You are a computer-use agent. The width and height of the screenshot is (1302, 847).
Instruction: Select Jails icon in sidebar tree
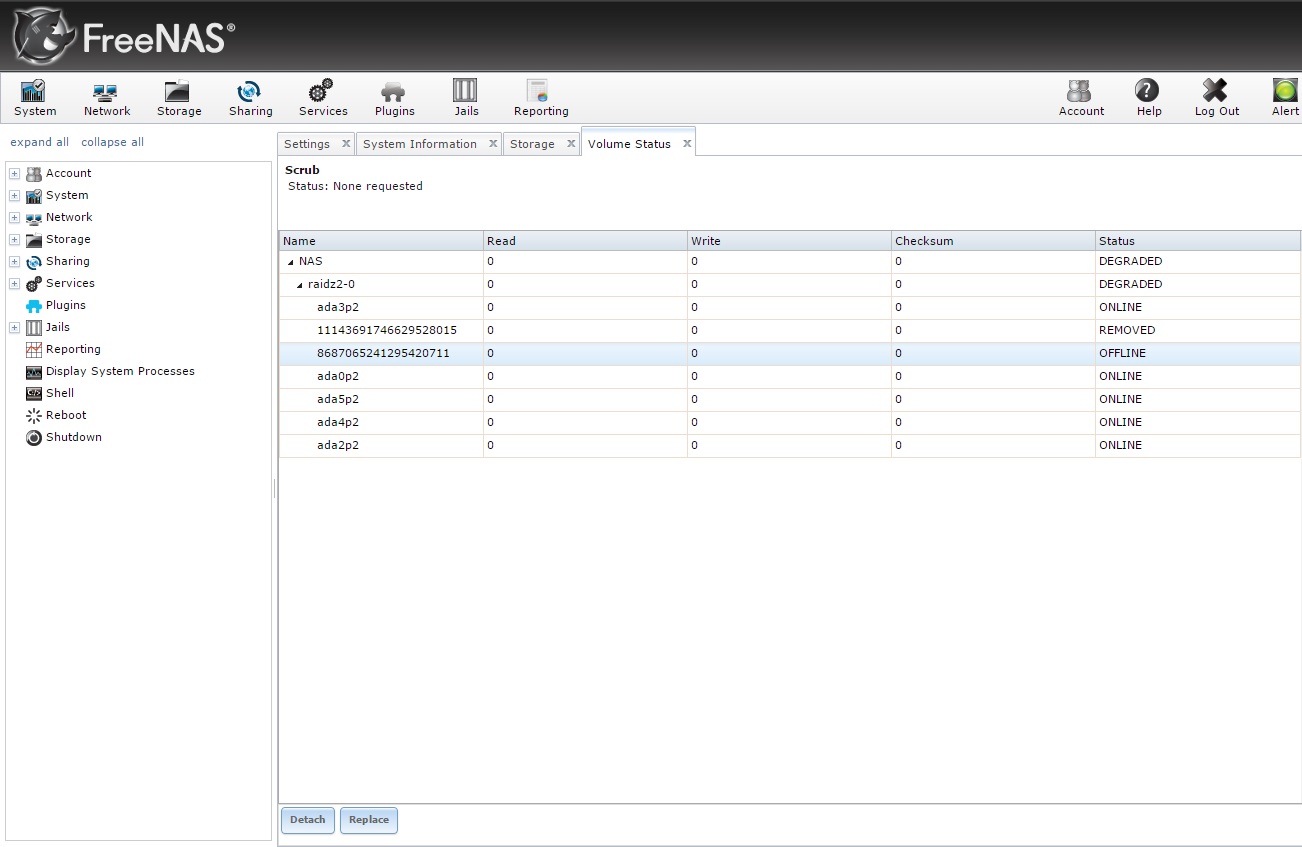pyautogui.click(x=34, y=328)
